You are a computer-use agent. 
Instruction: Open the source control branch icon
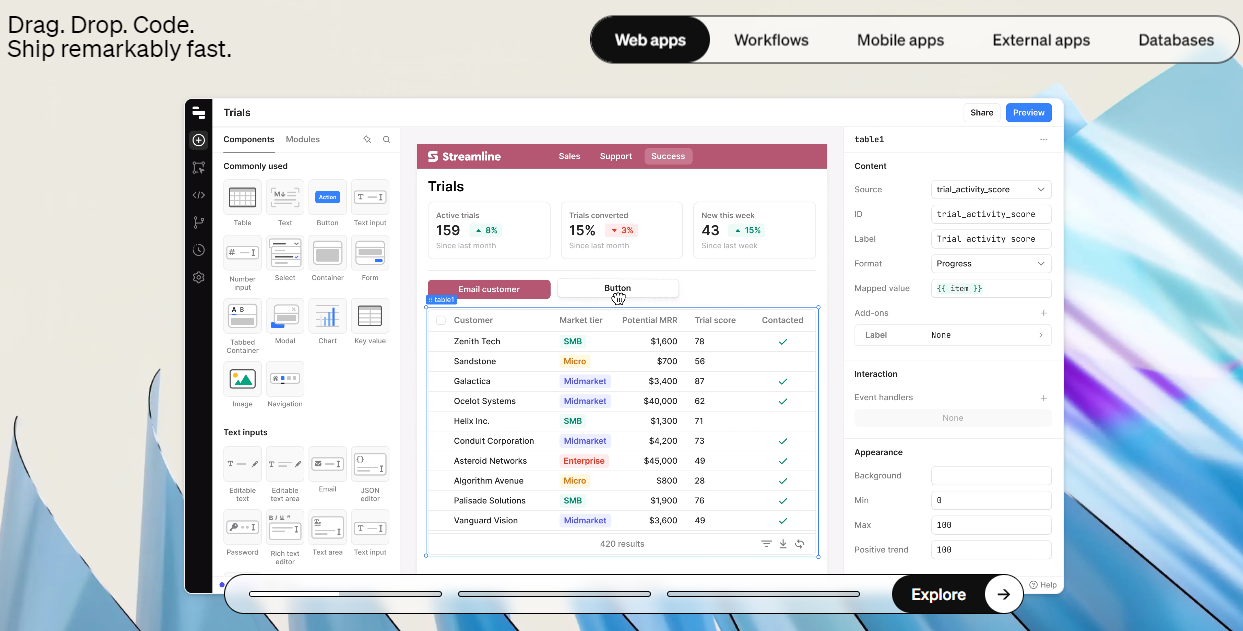click(198, 222)
